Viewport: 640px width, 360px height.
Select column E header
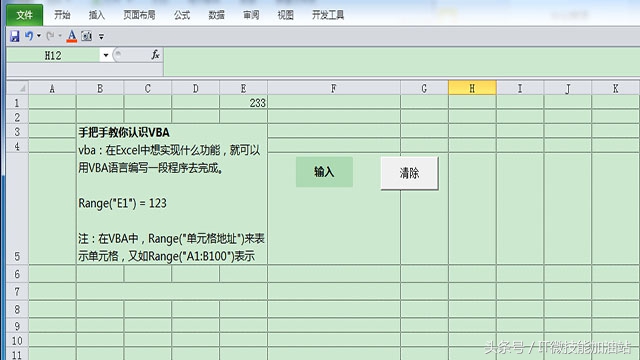pos(243,88)
